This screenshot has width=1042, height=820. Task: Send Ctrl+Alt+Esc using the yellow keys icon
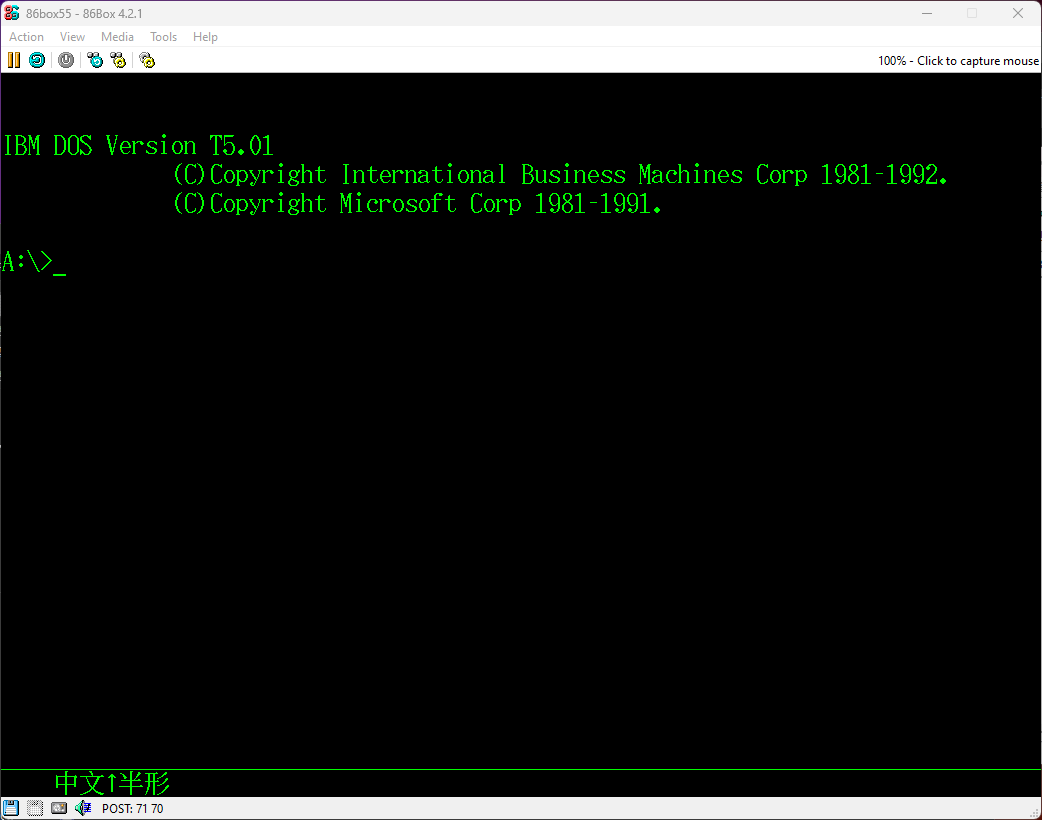tap(118, 60)
